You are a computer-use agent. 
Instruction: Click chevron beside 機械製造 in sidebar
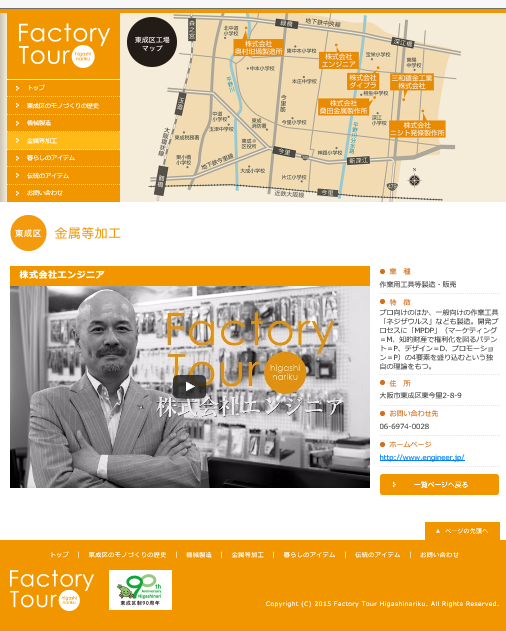pos(17,123)
